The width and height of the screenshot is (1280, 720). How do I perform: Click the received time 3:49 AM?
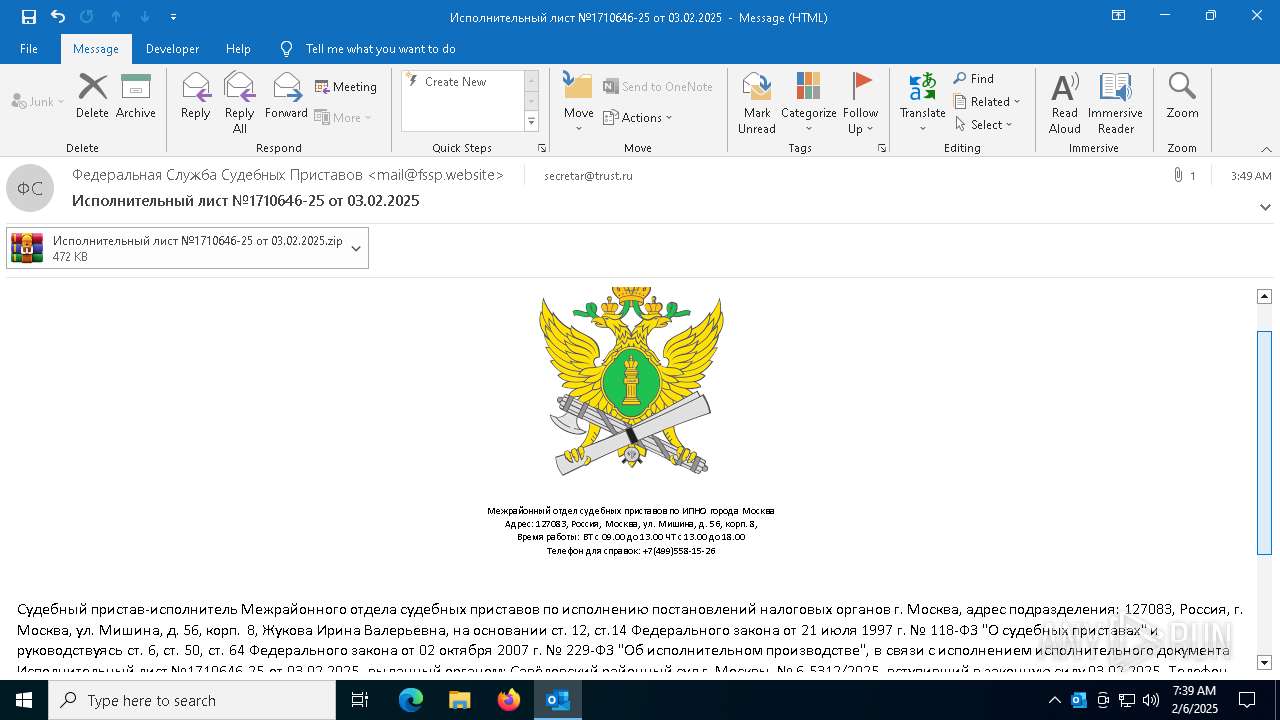1251,176
